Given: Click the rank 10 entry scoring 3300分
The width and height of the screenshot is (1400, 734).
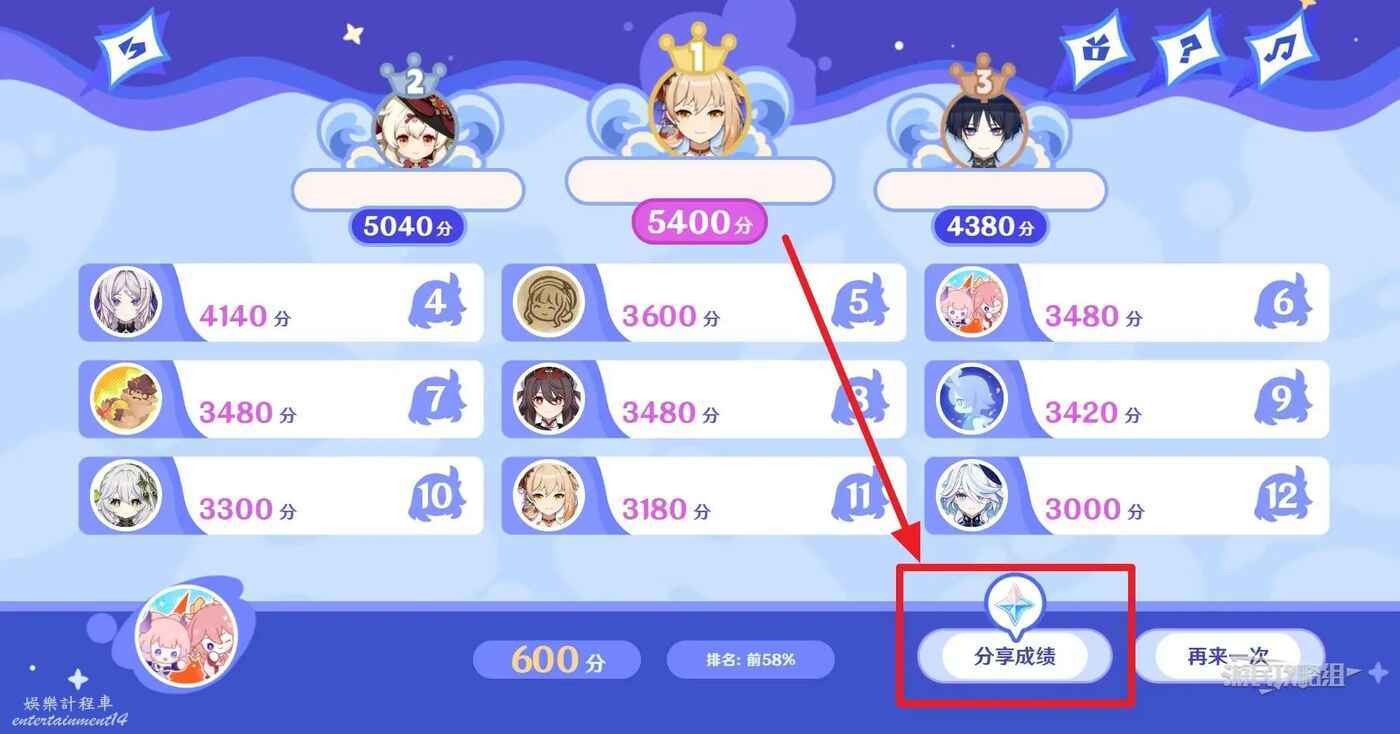Looking at the screenshot, I should pyautogui.click(x=281, y=496).
